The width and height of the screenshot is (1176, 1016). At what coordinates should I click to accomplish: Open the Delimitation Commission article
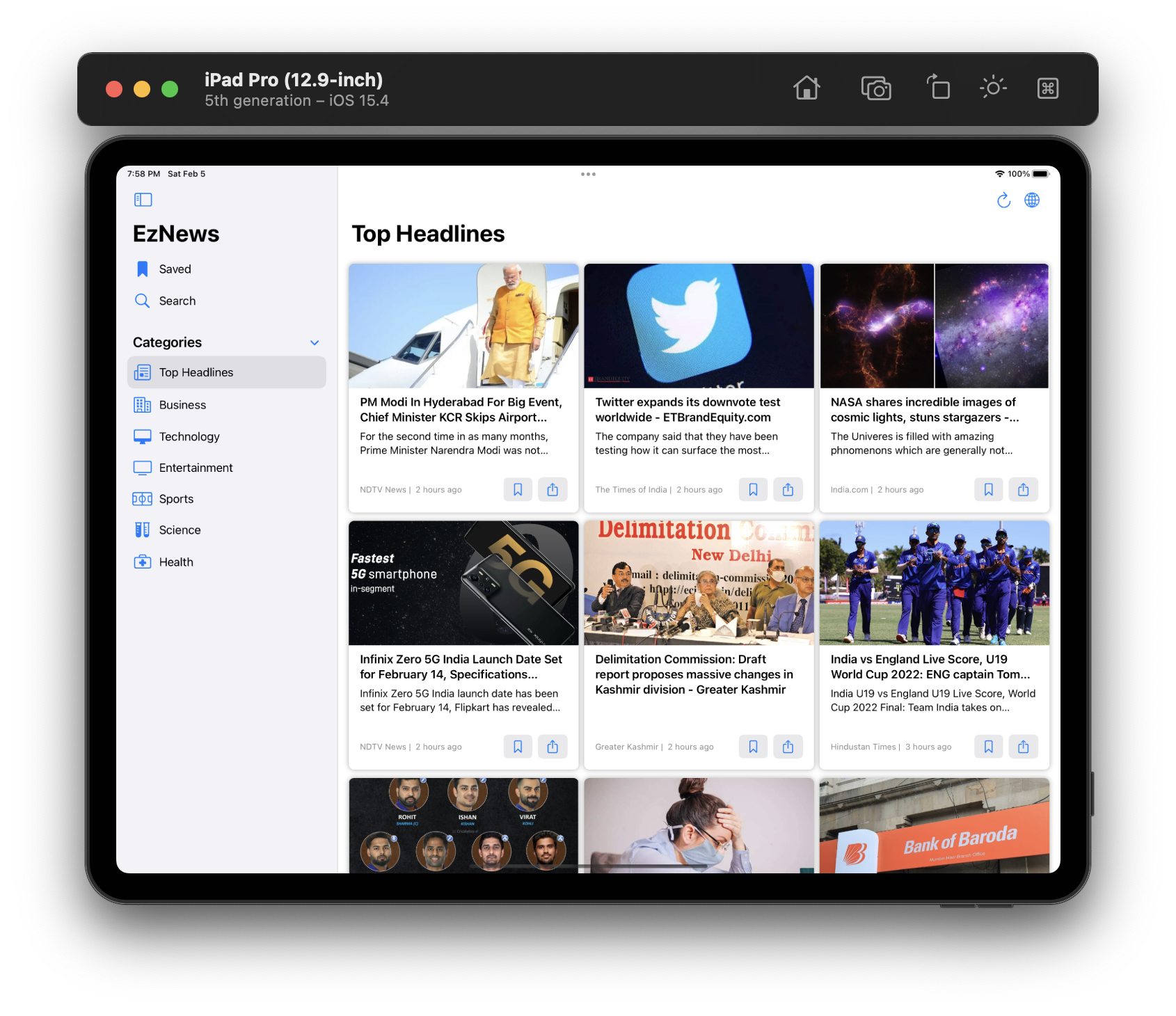click(x=698, y=674)
